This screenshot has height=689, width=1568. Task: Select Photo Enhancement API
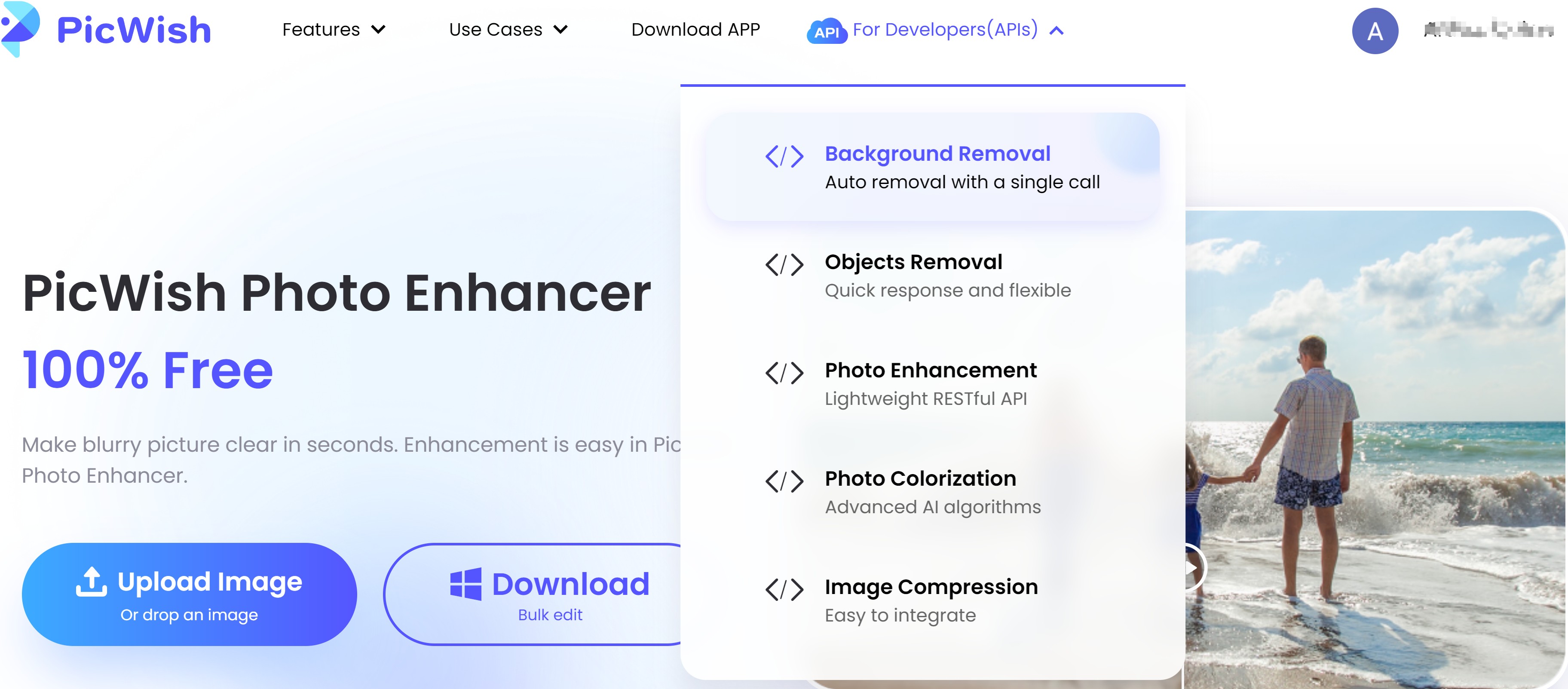933,383
